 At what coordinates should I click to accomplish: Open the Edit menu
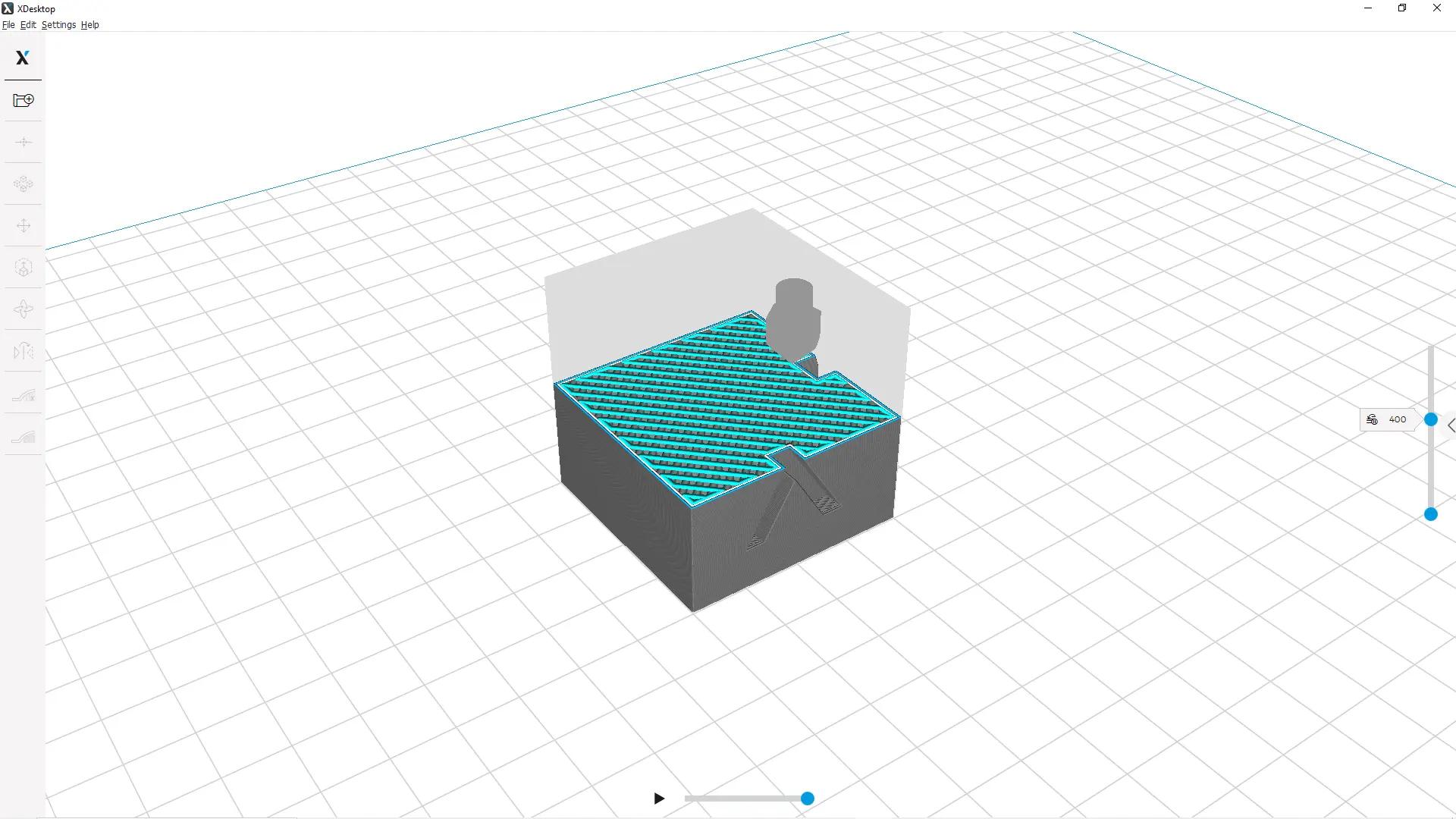(28, 24)
